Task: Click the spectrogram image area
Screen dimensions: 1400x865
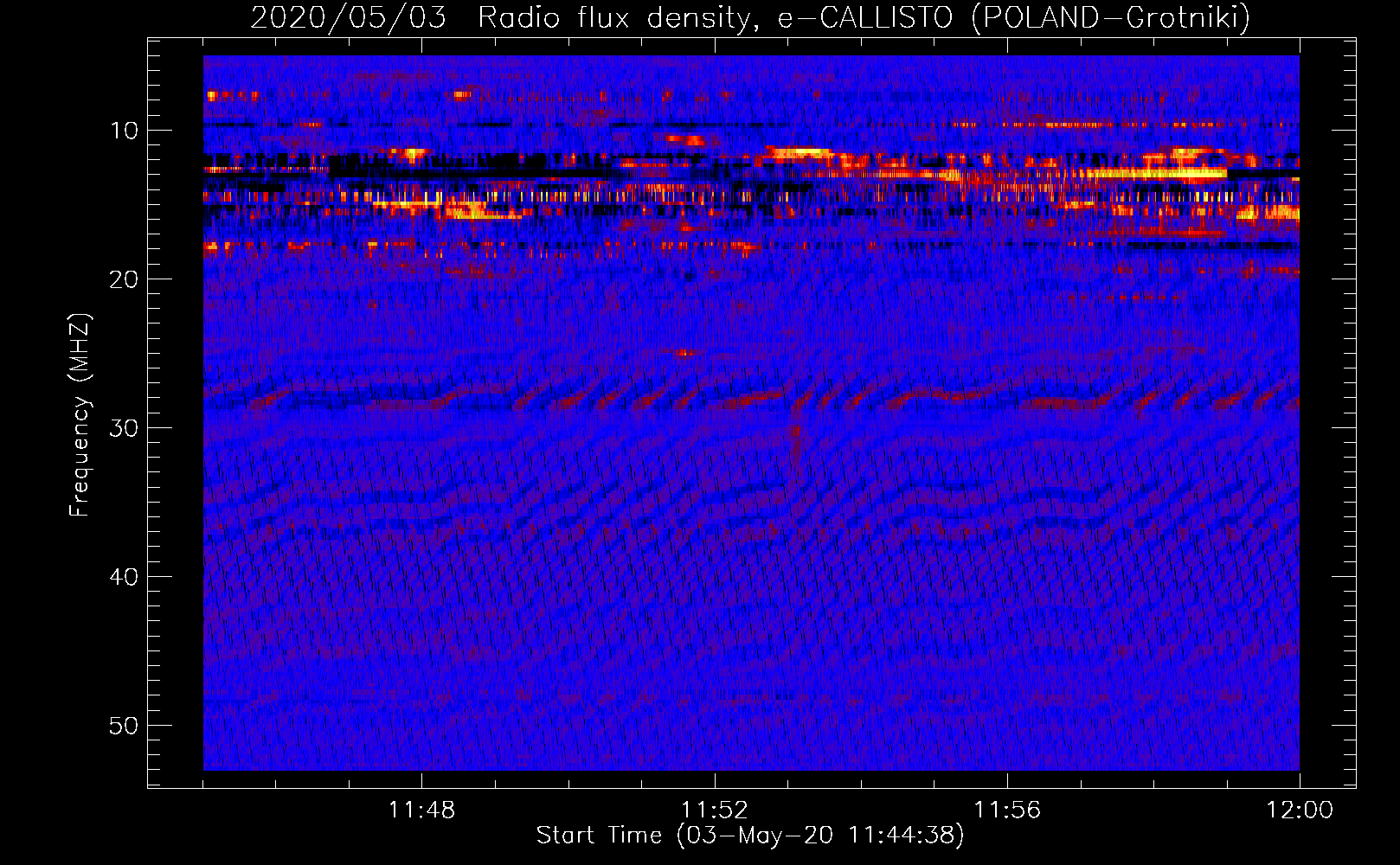Action: 751,413
